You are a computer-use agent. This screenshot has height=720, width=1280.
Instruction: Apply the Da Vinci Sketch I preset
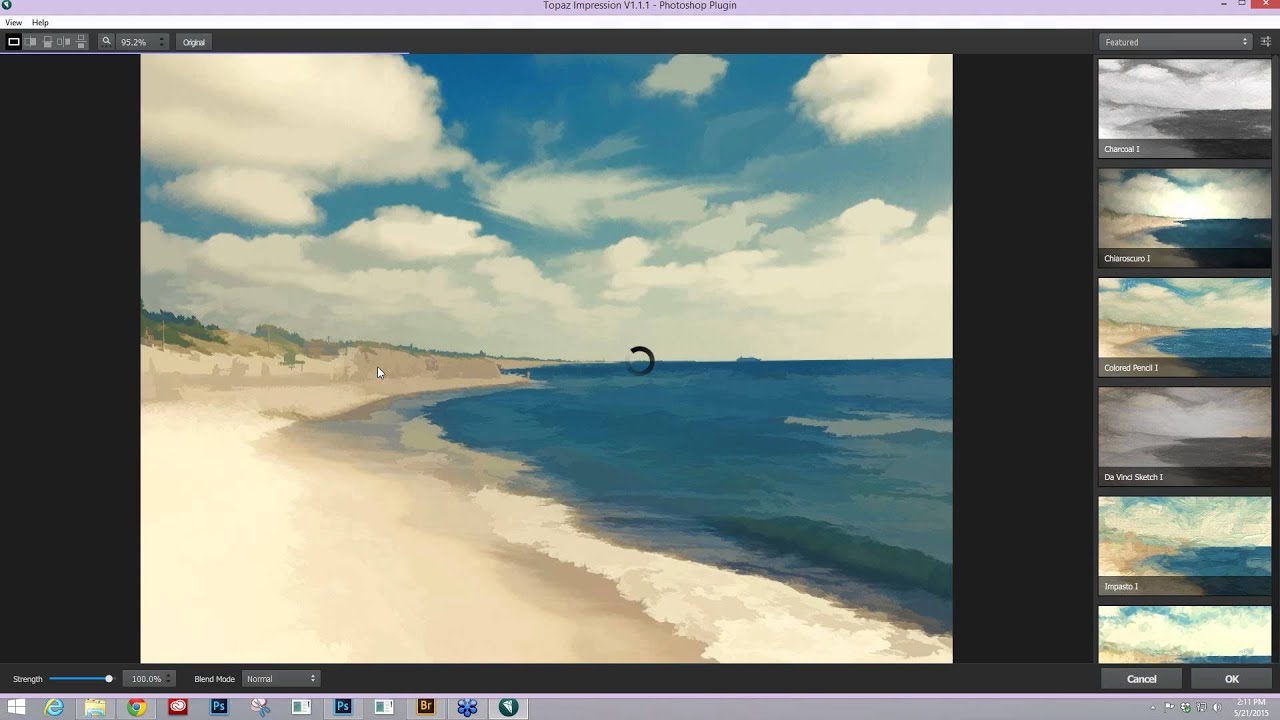(1185, 436)
